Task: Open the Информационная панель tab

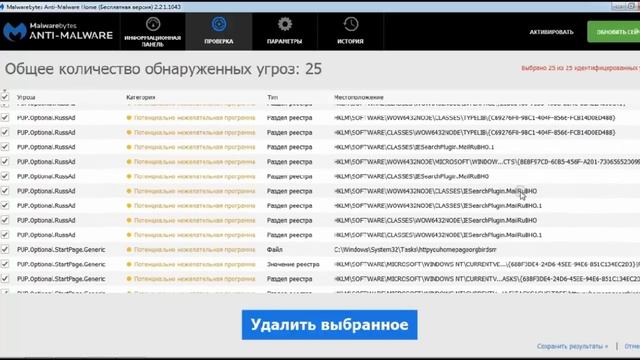Action: (x=153, y=32)
